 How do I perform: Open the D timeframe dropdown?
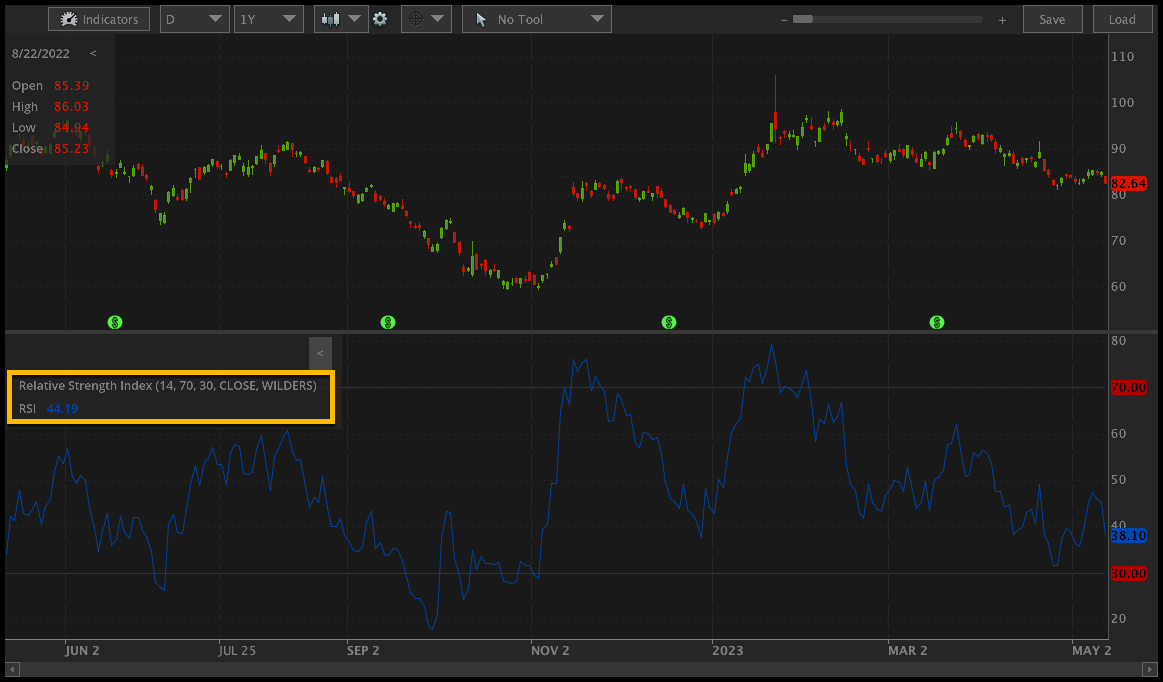(194, 18)
